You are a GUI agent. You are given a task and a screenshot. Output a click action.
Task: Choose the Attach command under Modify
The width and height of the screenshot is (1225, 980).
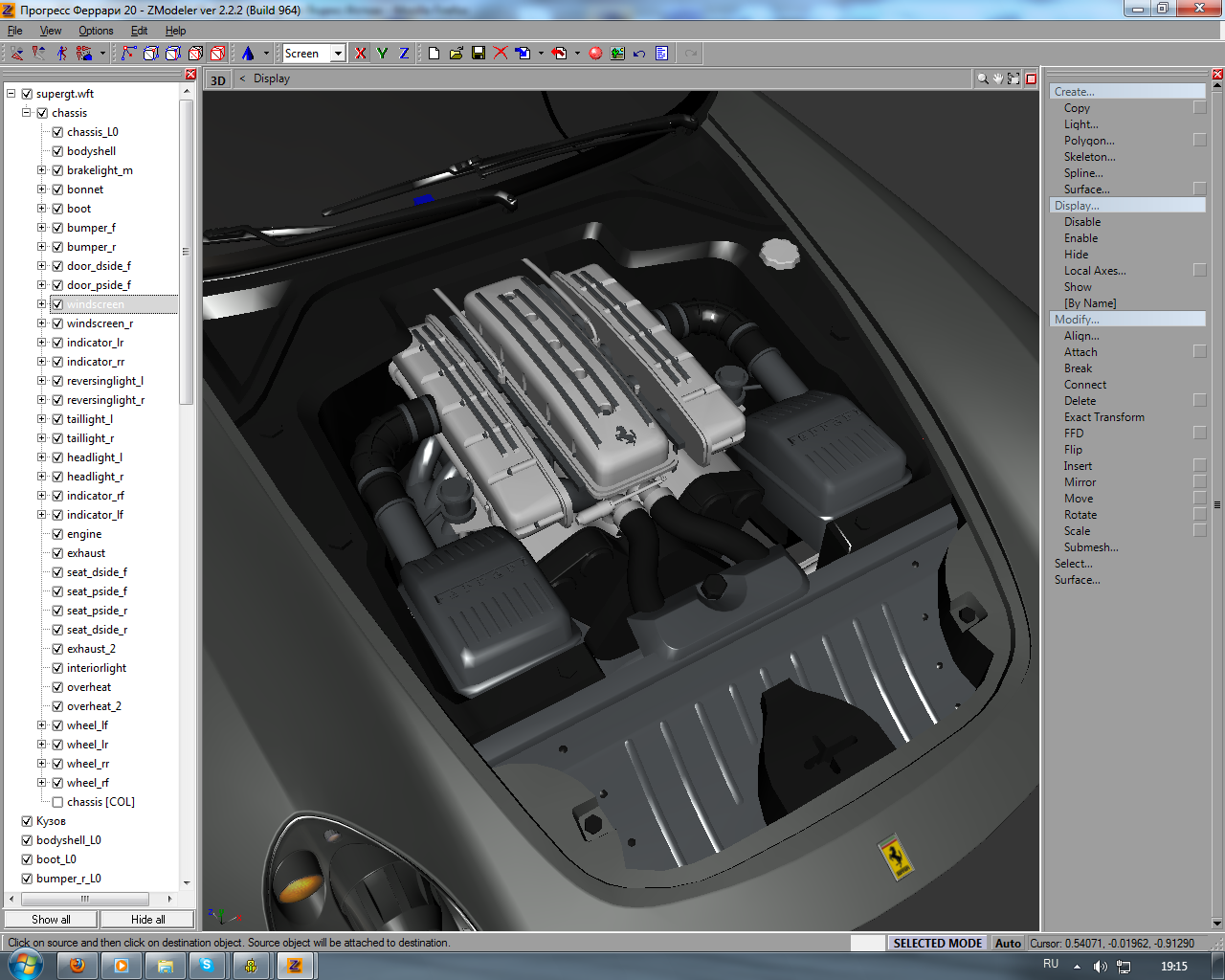[1080, 352]
